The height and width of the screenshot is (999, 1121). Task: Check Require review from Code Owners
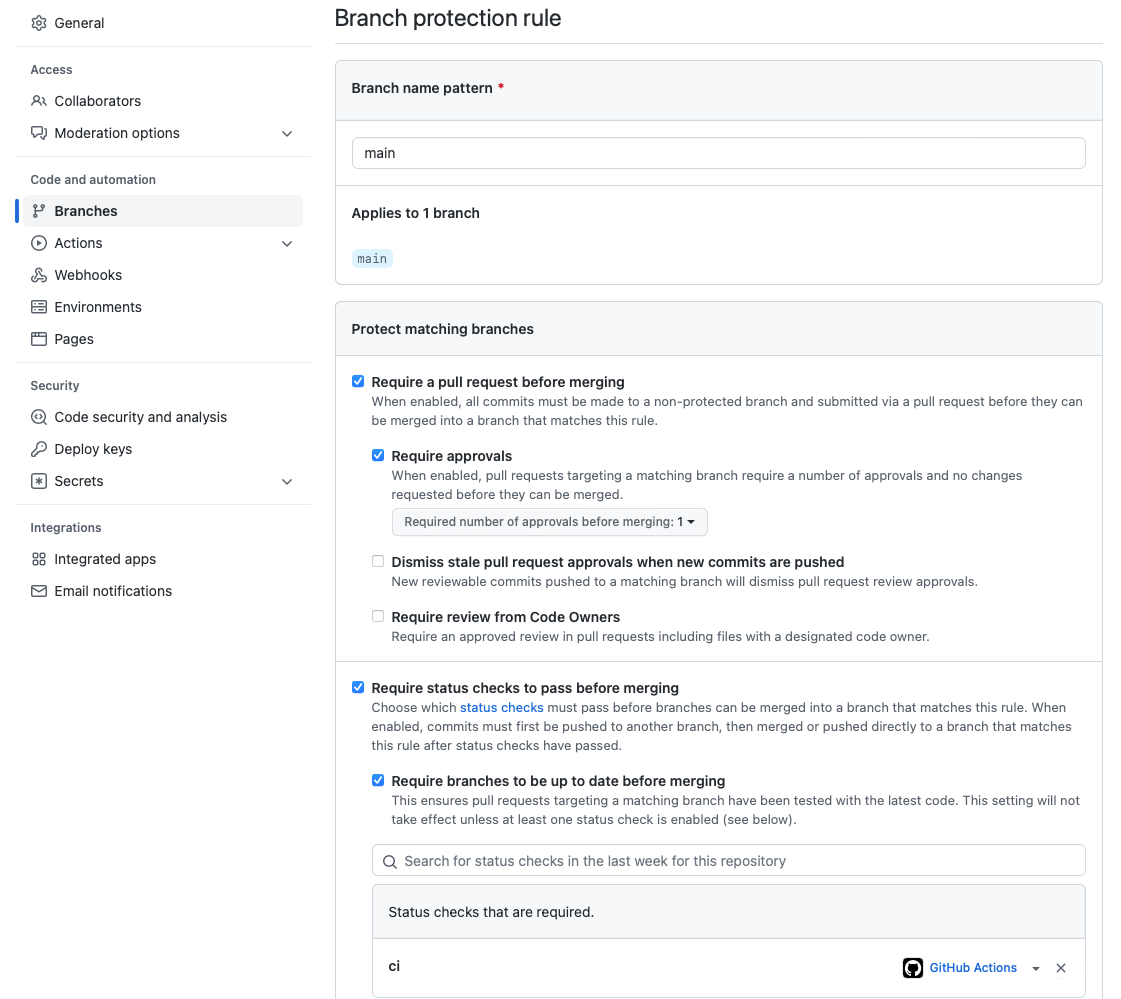pos(378,616)
